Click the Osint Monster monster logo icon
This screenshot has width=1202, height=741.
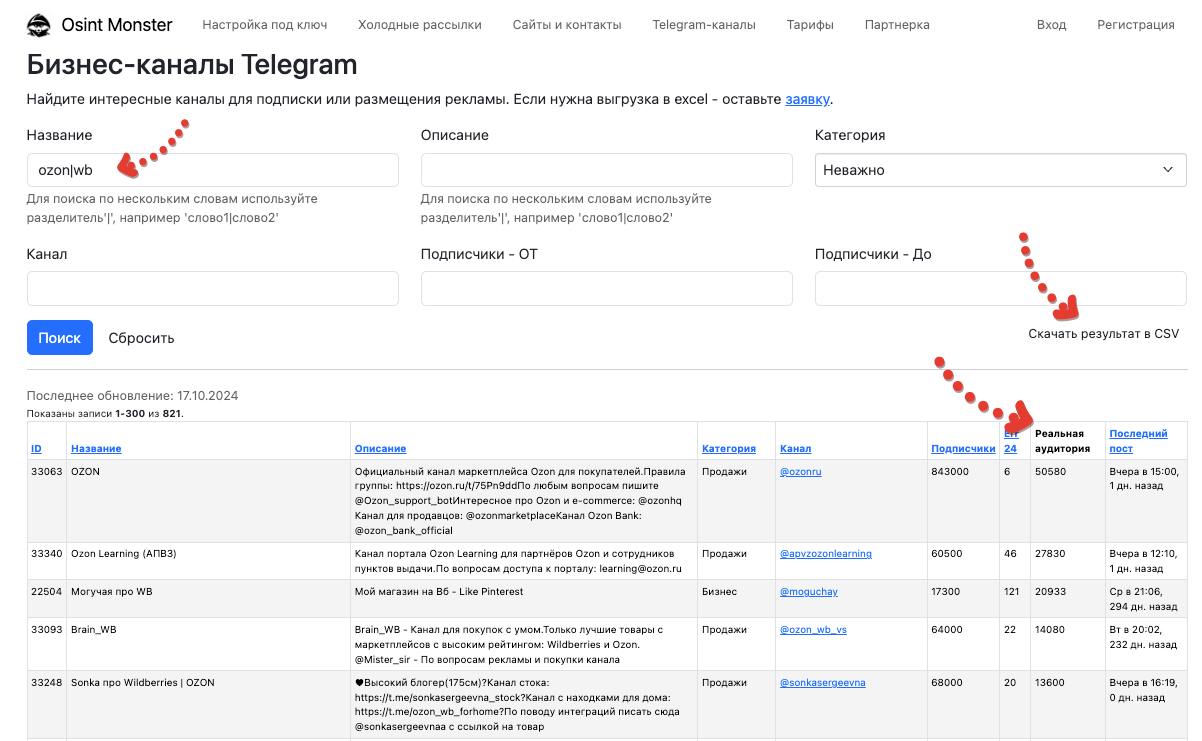(x=38, y=24)
